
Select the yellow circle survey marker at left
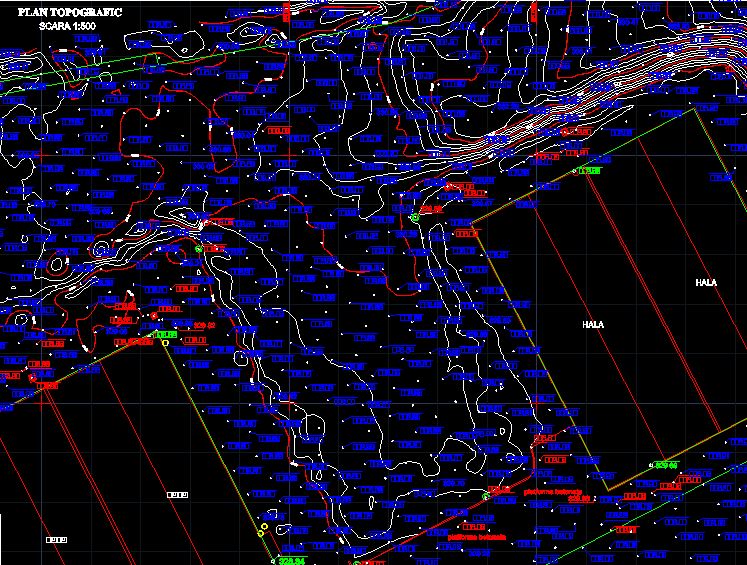click(x=165, y=343)
